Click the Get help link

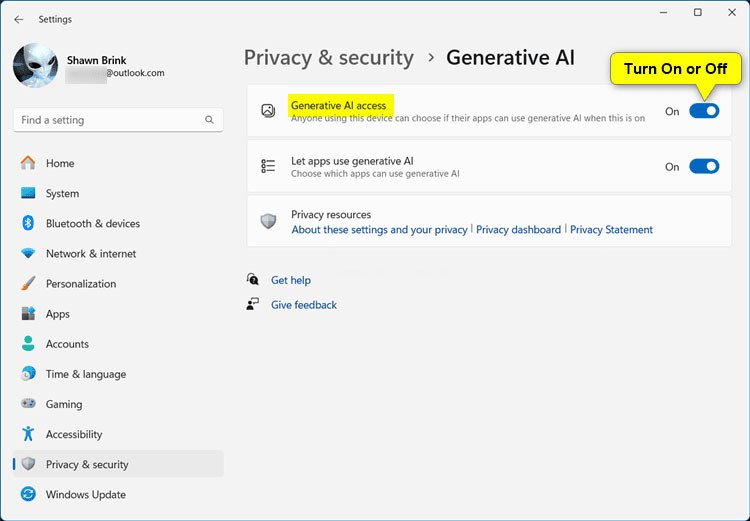(x=291, y=280)
